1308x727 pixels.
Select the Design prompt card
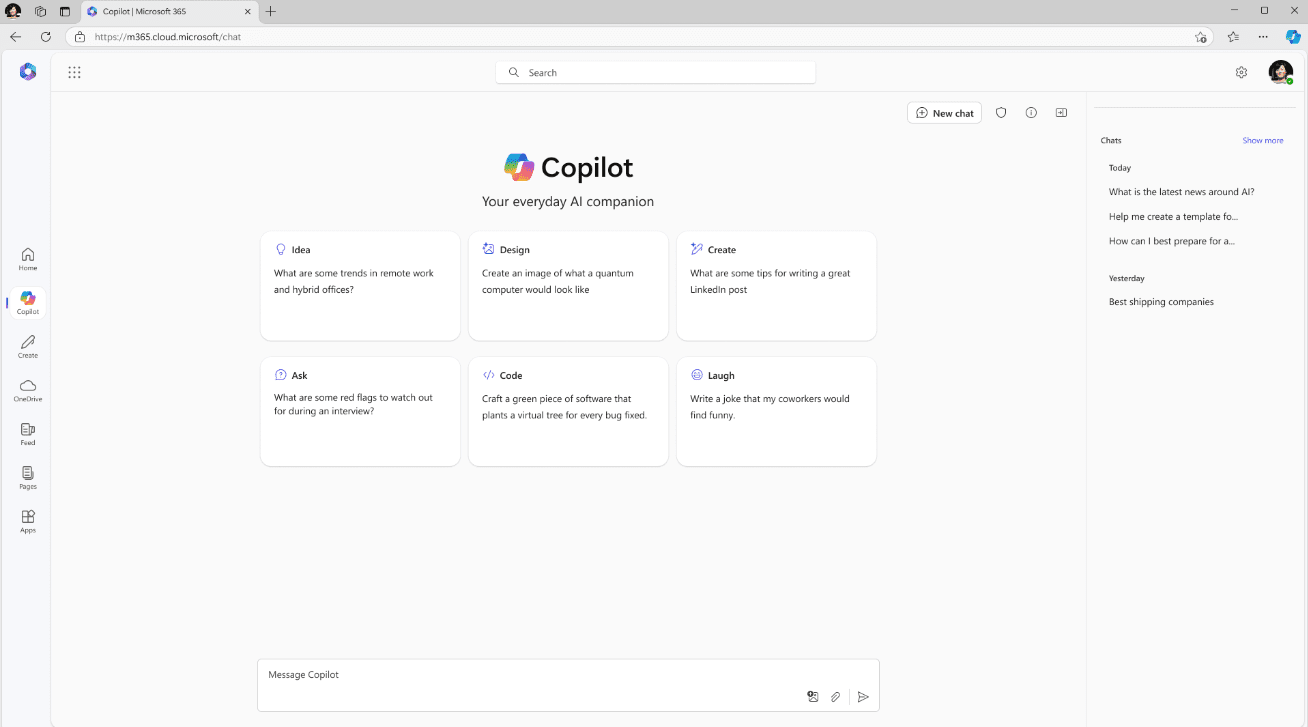click(x=568, y=286)
